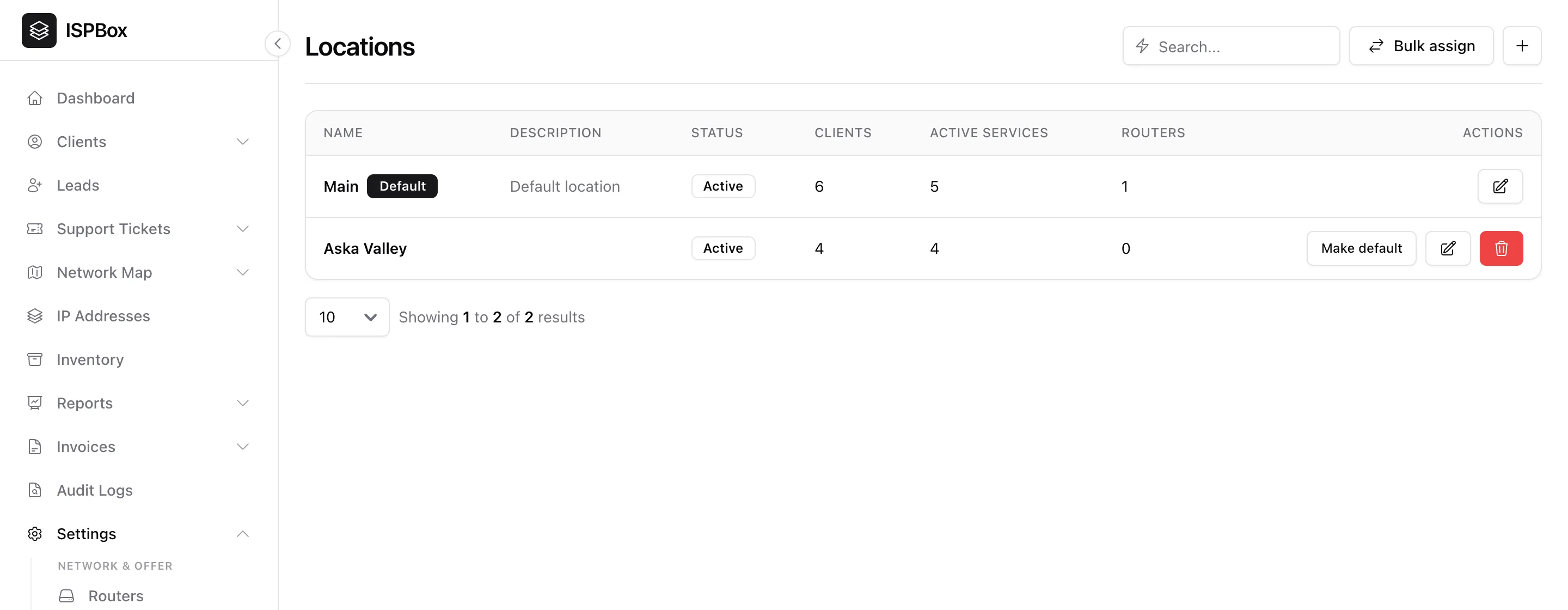The image size is (1568, 610).
Task: Click the swap arrows icon on Bulk assign
Action: (1376, 46)
